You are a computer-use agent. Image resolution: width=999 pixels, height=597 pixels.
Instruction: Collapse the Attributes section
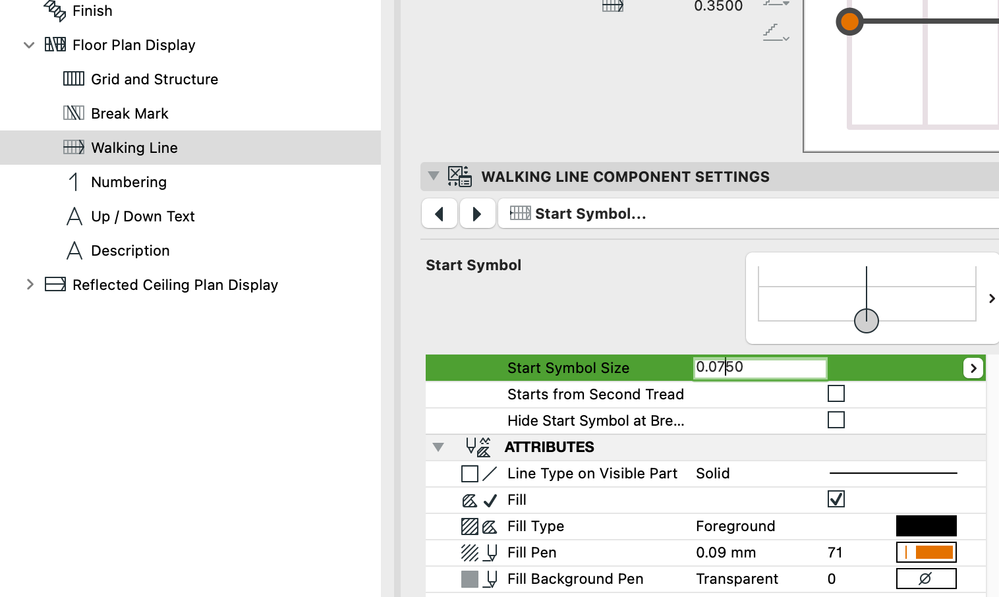438,447
